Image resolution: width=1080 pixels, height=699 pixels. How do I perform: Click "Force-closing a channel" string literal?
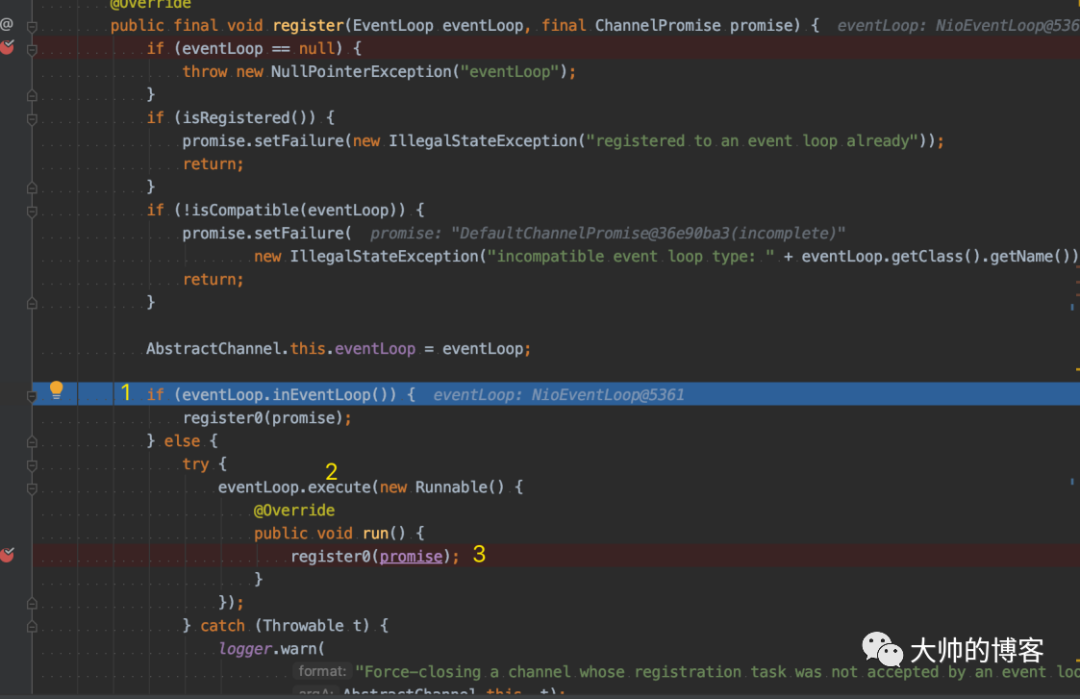click(x=717, y=671)
